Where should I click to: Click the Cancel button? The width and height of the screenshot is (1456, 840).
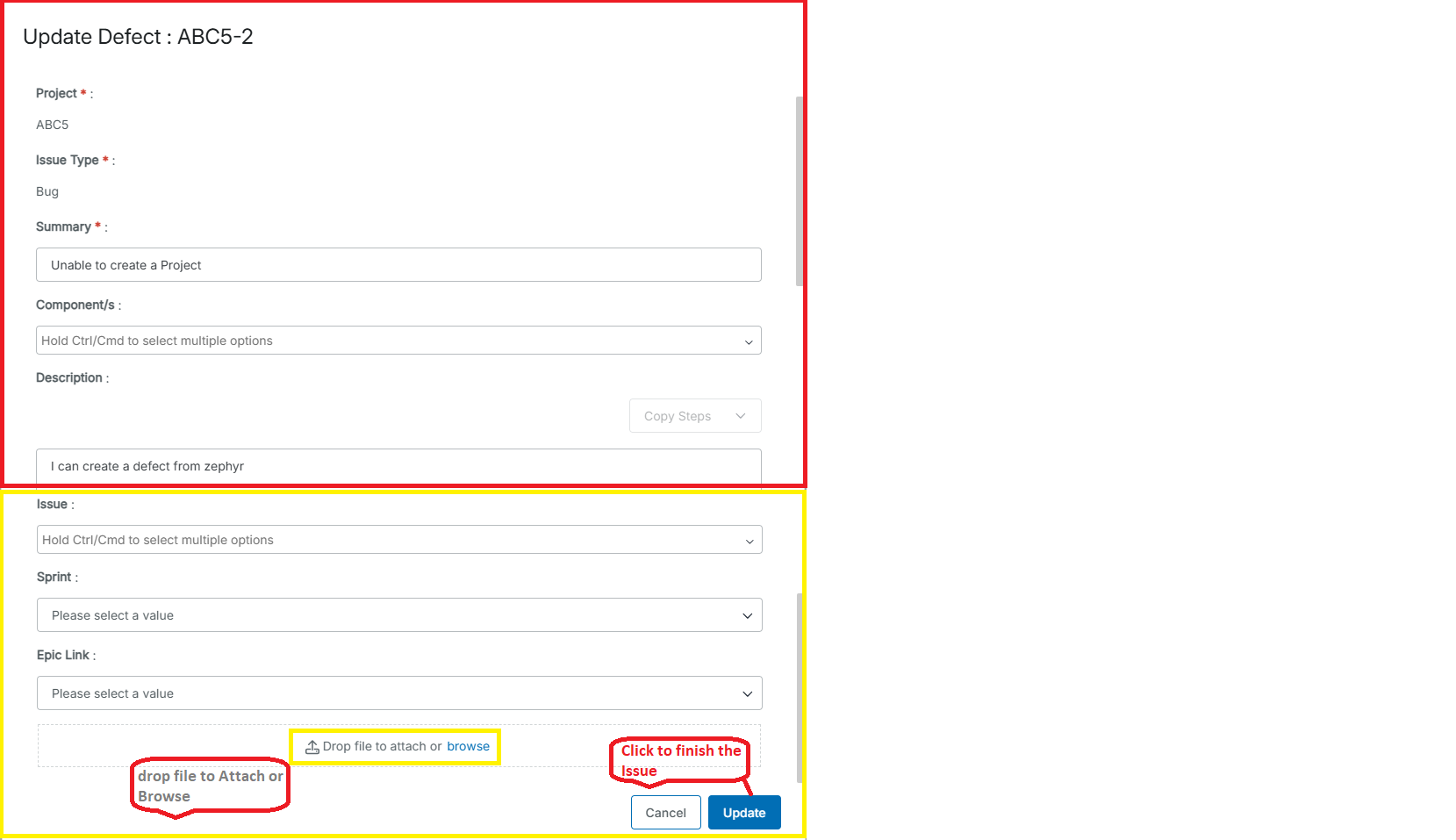tap(665, 812)
